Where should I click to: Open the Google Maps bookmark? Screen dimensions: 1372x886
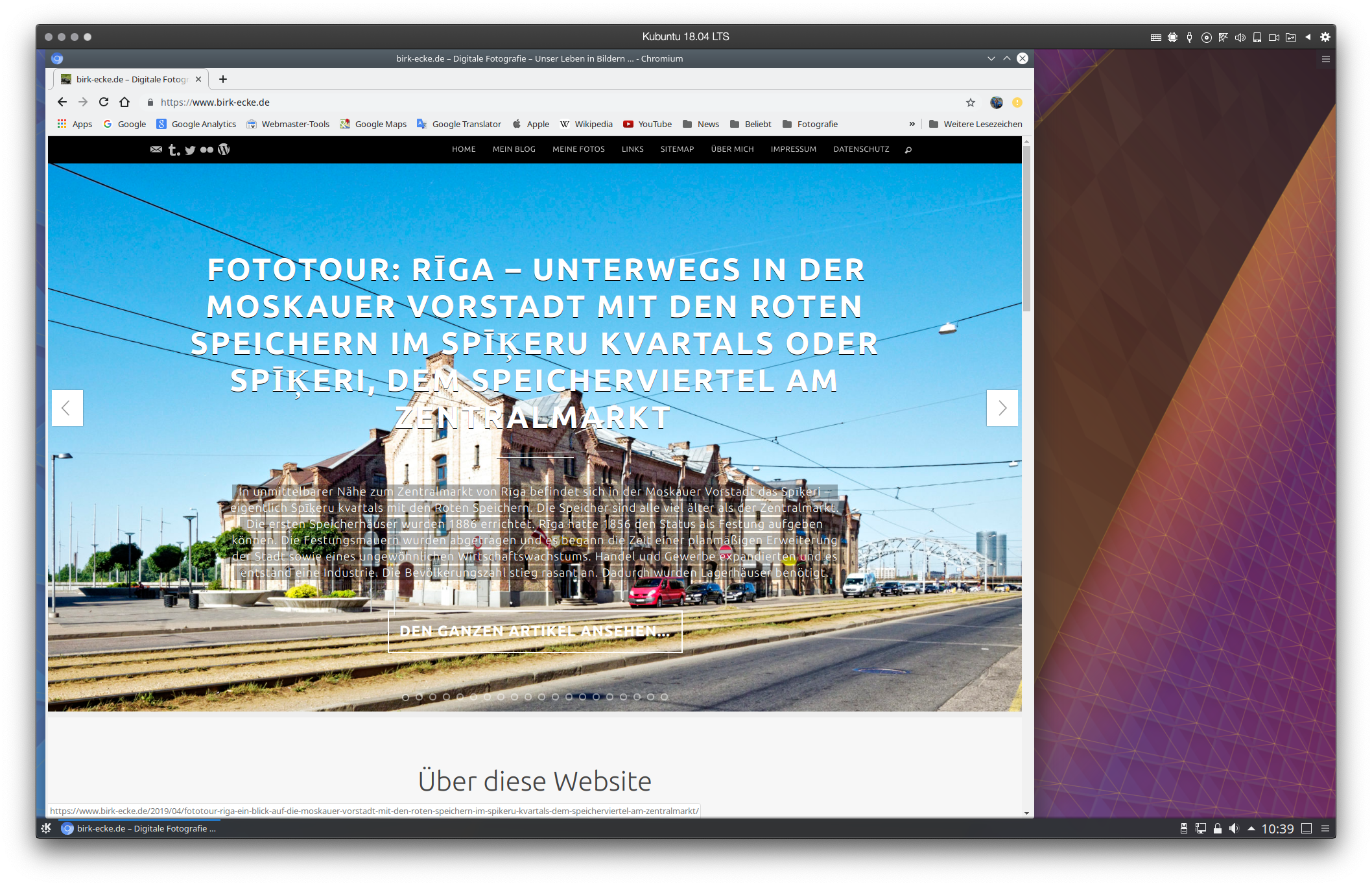pos(373,124)
